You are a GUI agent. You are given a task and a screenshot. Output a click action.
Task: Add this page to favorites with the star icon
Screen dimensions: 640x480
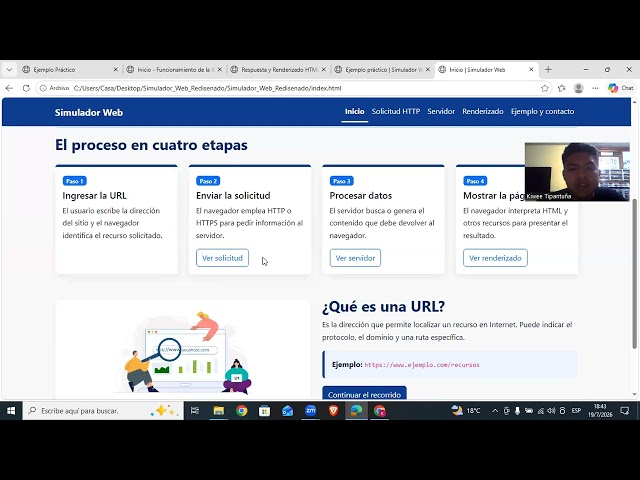[x=544, y=88]
